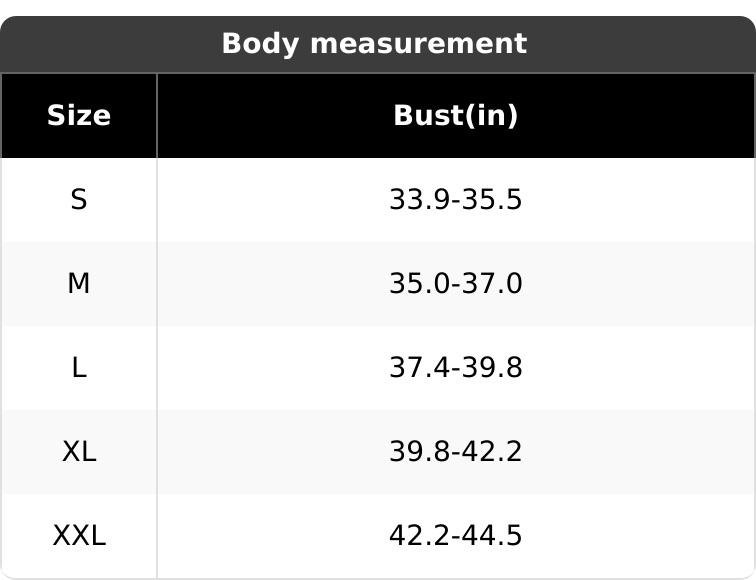Choose the XL size cell

coord(78,452)
